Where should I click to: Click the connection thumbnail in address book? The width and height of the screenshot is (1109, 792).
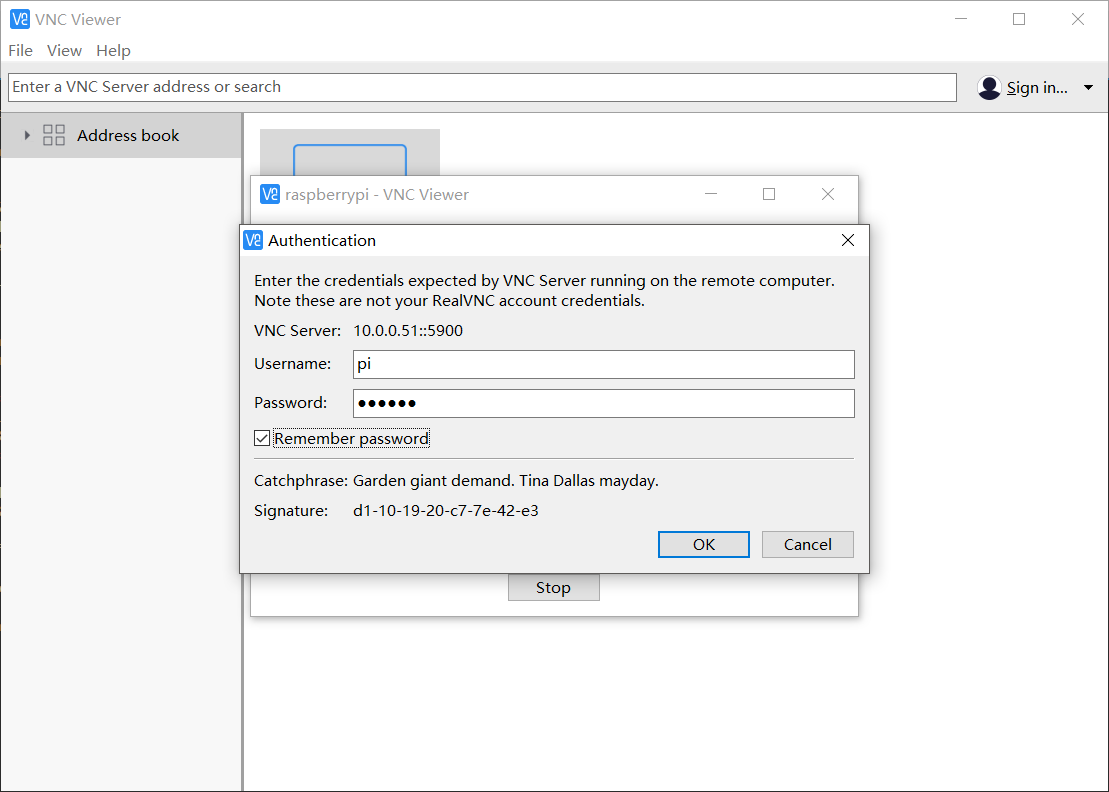(x=349, y=153)
